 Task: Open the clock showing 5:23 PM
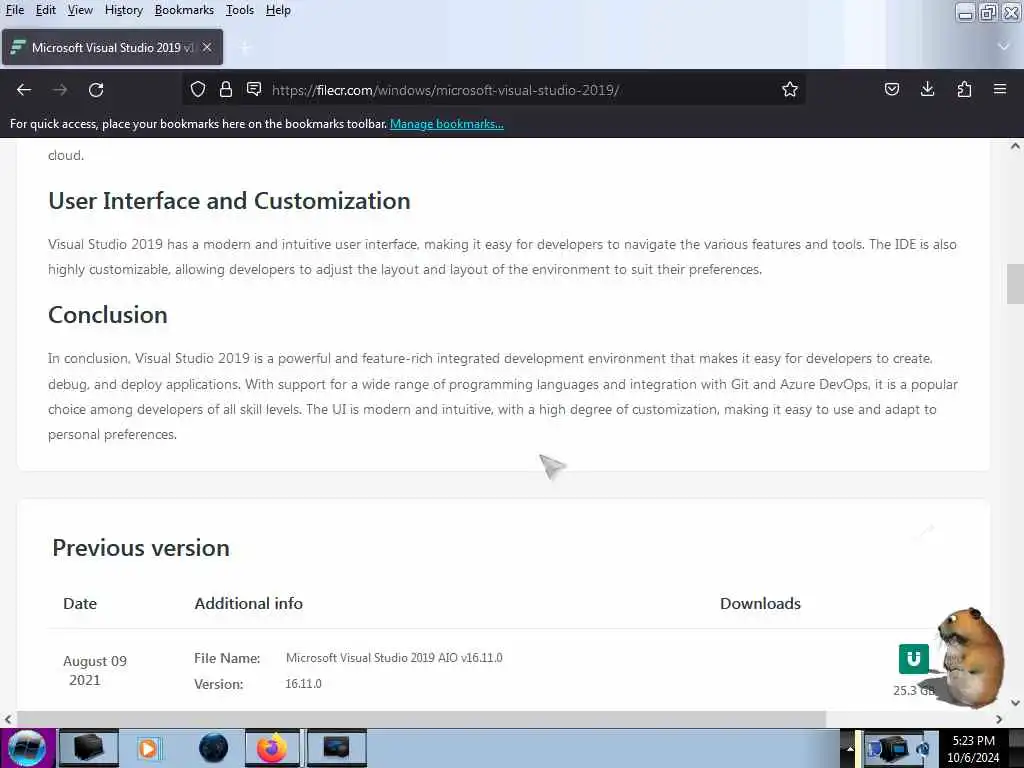[x=974, y=749]
